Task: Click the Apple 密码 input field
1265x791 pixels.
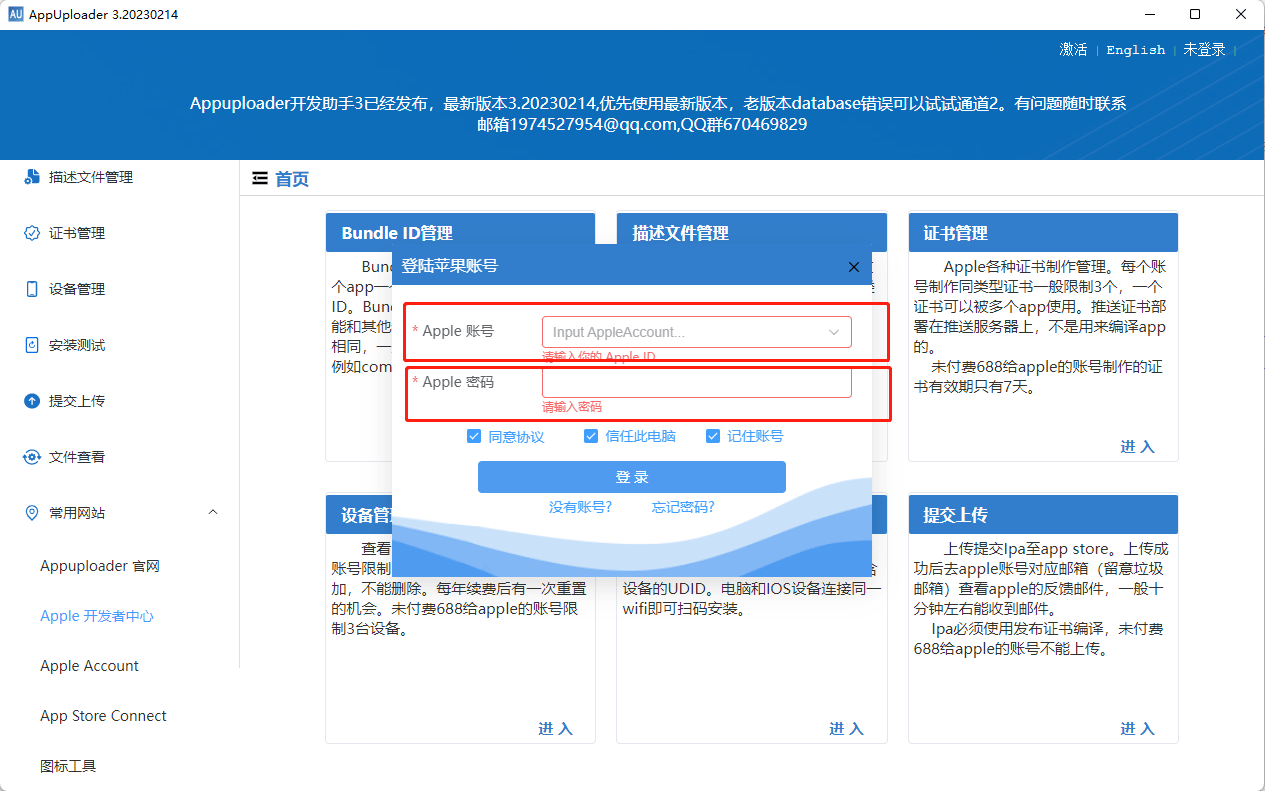Action: [x=696, y=381]
